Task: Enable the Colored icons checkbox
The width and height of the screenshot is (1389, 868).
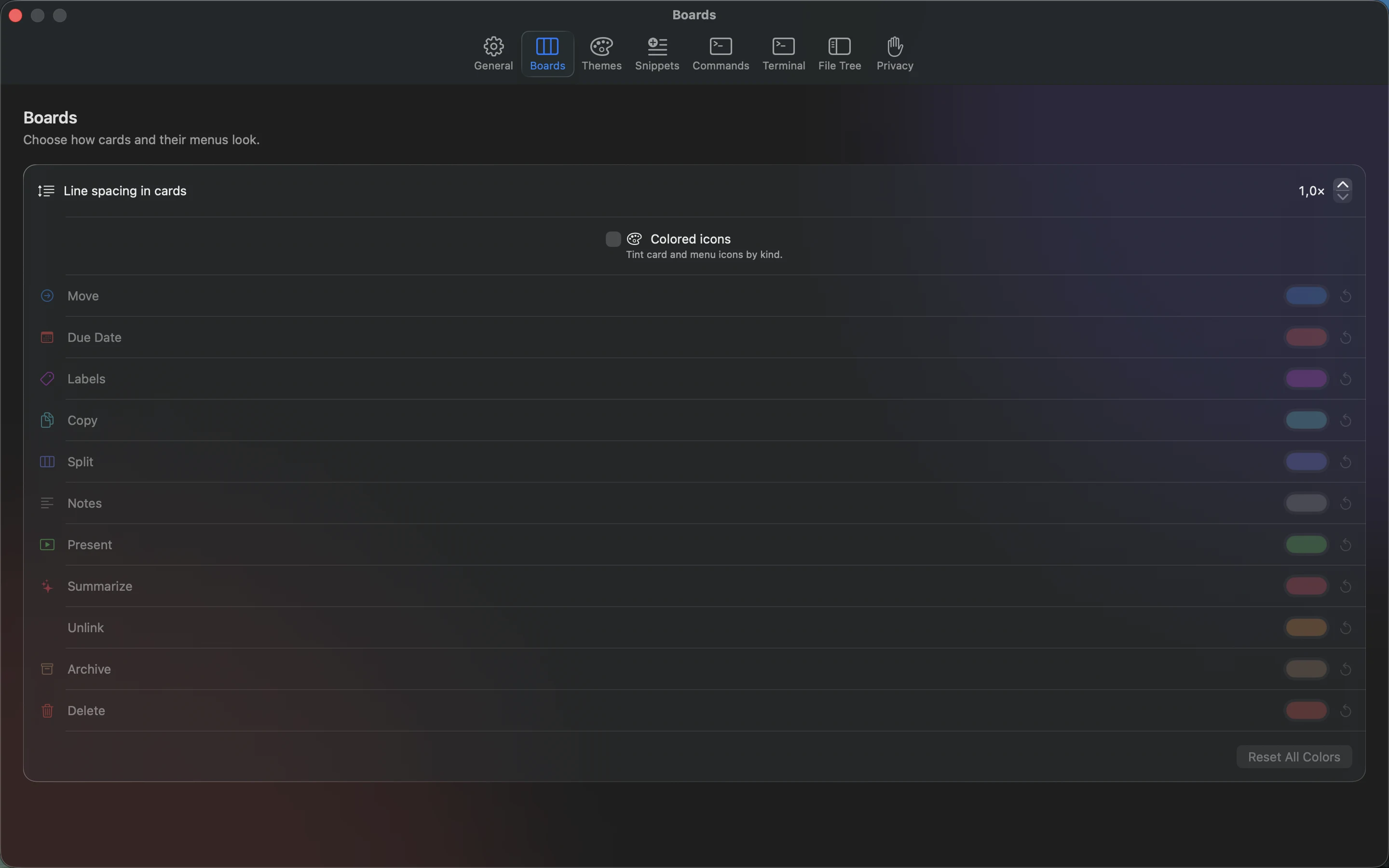Action: click(613, 239)
